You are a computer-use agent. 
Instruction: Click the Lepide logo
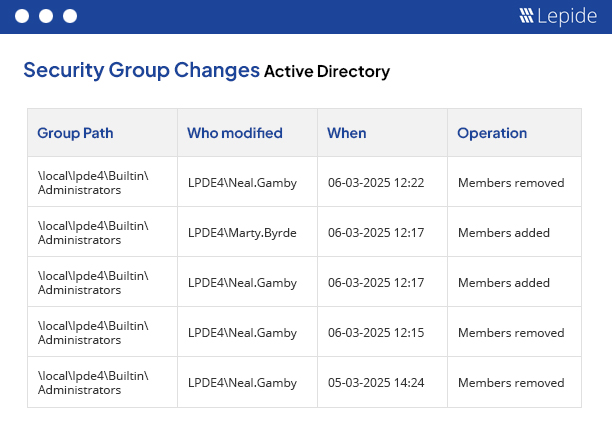[x=558, y=16]
